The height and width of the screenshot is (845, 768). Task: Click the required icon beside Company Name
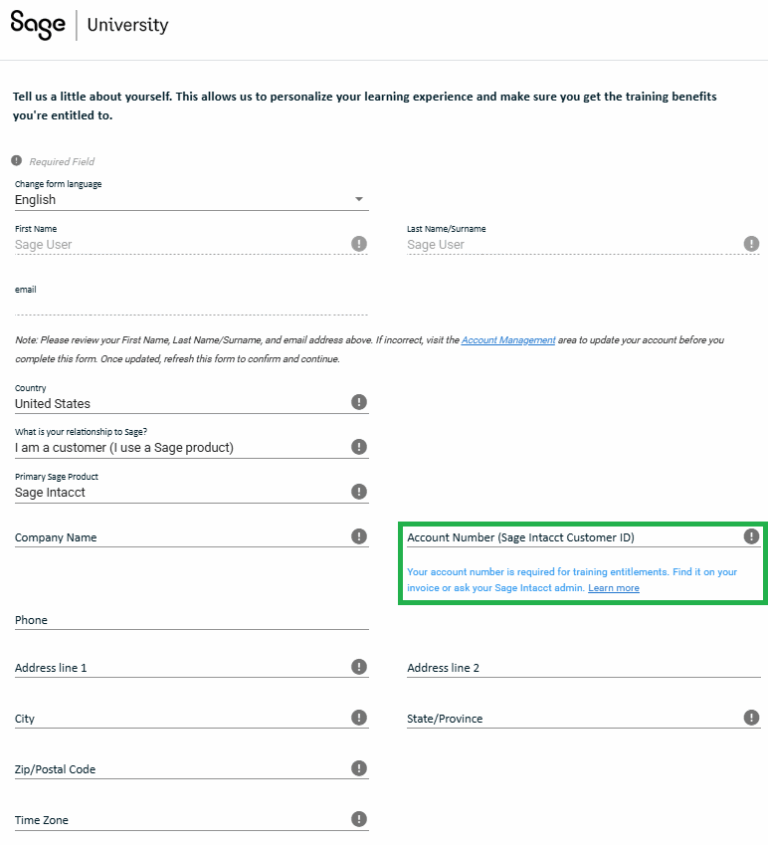[358, 536]
